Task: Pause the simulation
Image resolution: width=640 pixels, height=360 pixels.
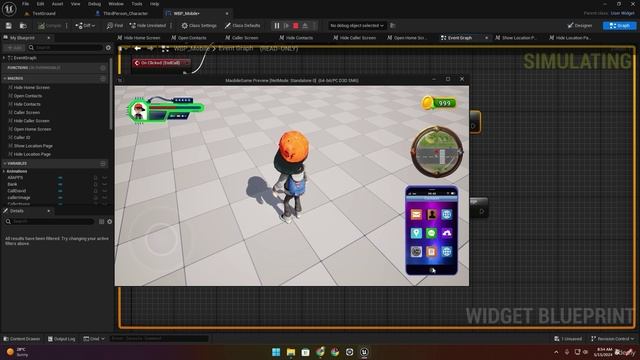Action: [x=277, y=25]
